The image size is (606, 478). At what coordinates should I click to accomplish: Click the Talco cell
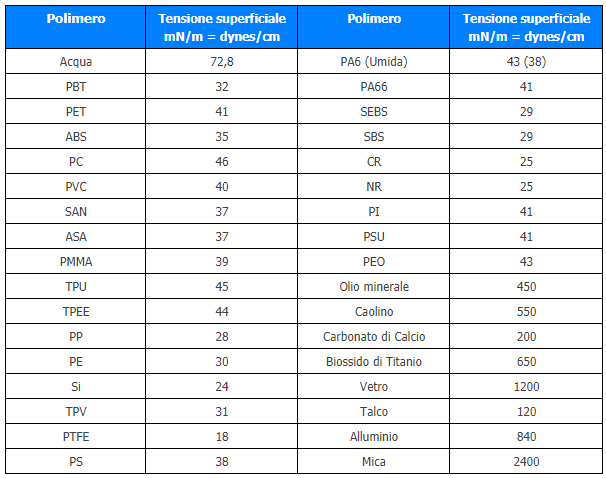click(x=374, y=411)
